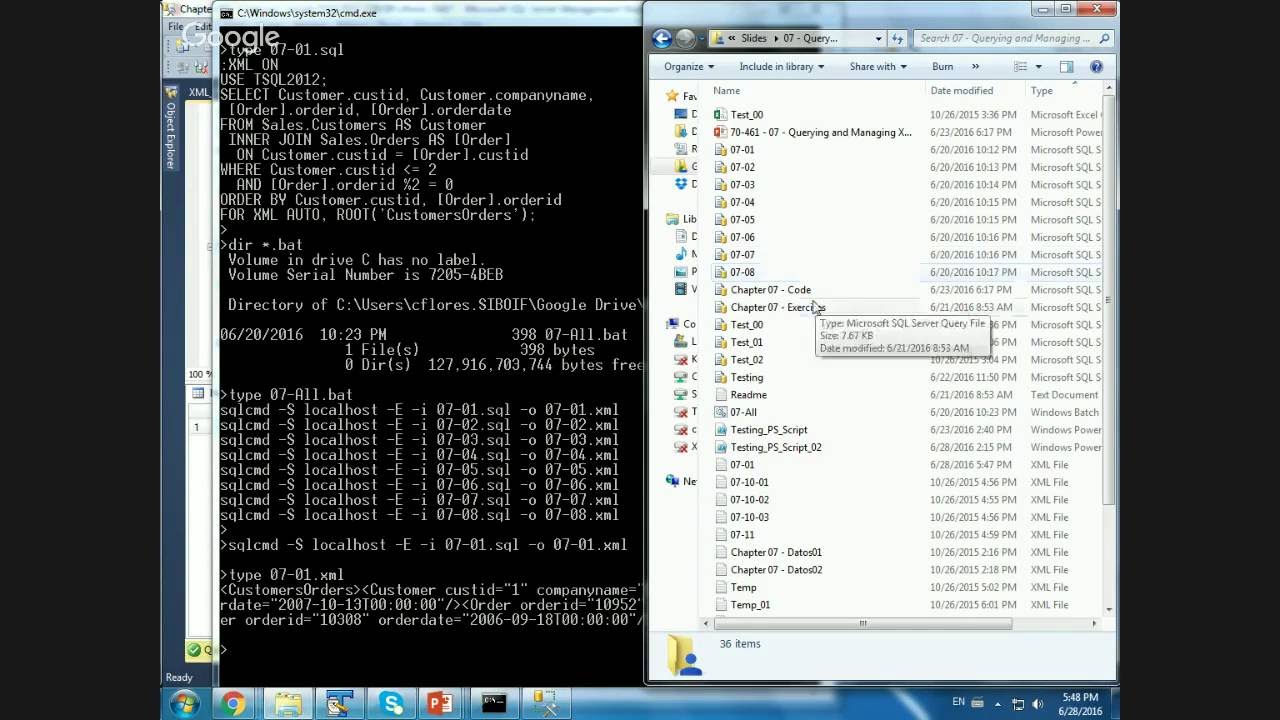
Task: Select the Temp_01 XML file
Action: pos(750,605)
